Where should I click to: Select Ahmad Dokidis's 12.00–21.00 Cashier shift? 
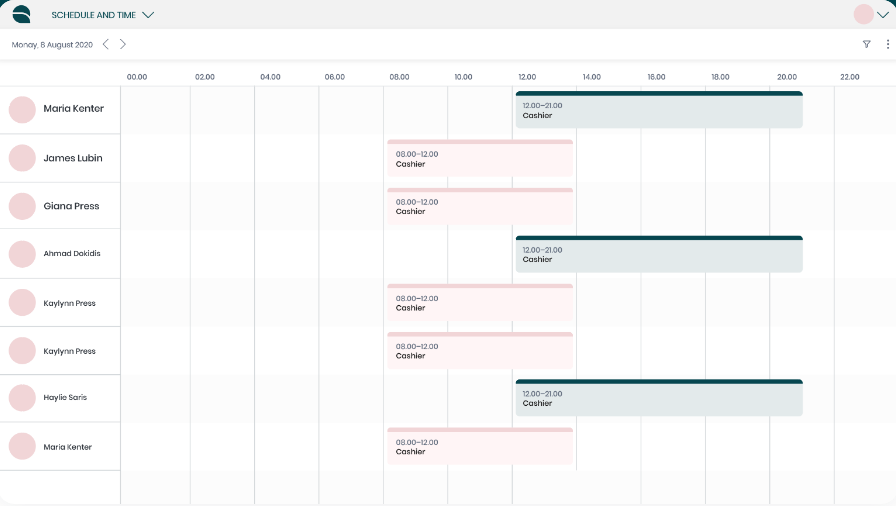(658, 255)
